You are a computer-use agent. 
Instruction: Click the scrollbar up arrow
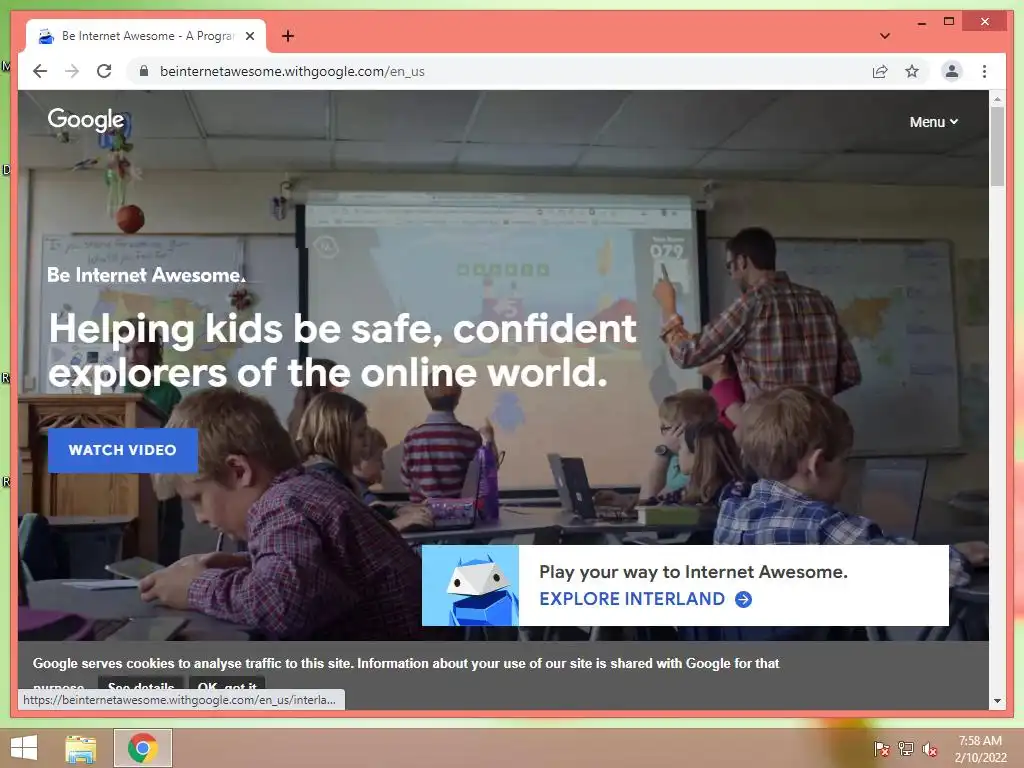997,99
